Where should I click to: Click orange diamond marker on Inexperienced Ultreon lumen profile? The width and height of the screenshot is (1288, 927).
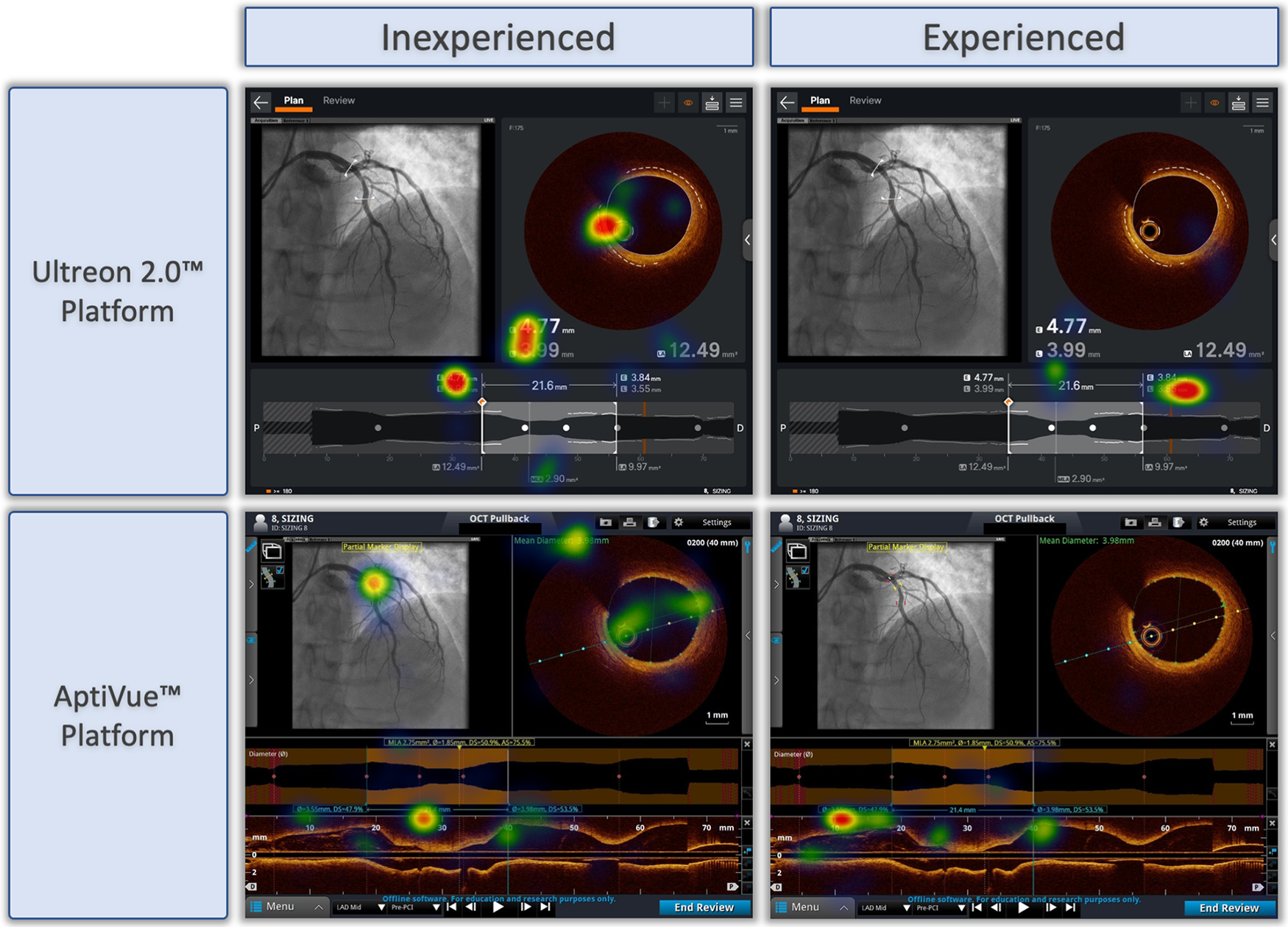click(x=482, y=402)
